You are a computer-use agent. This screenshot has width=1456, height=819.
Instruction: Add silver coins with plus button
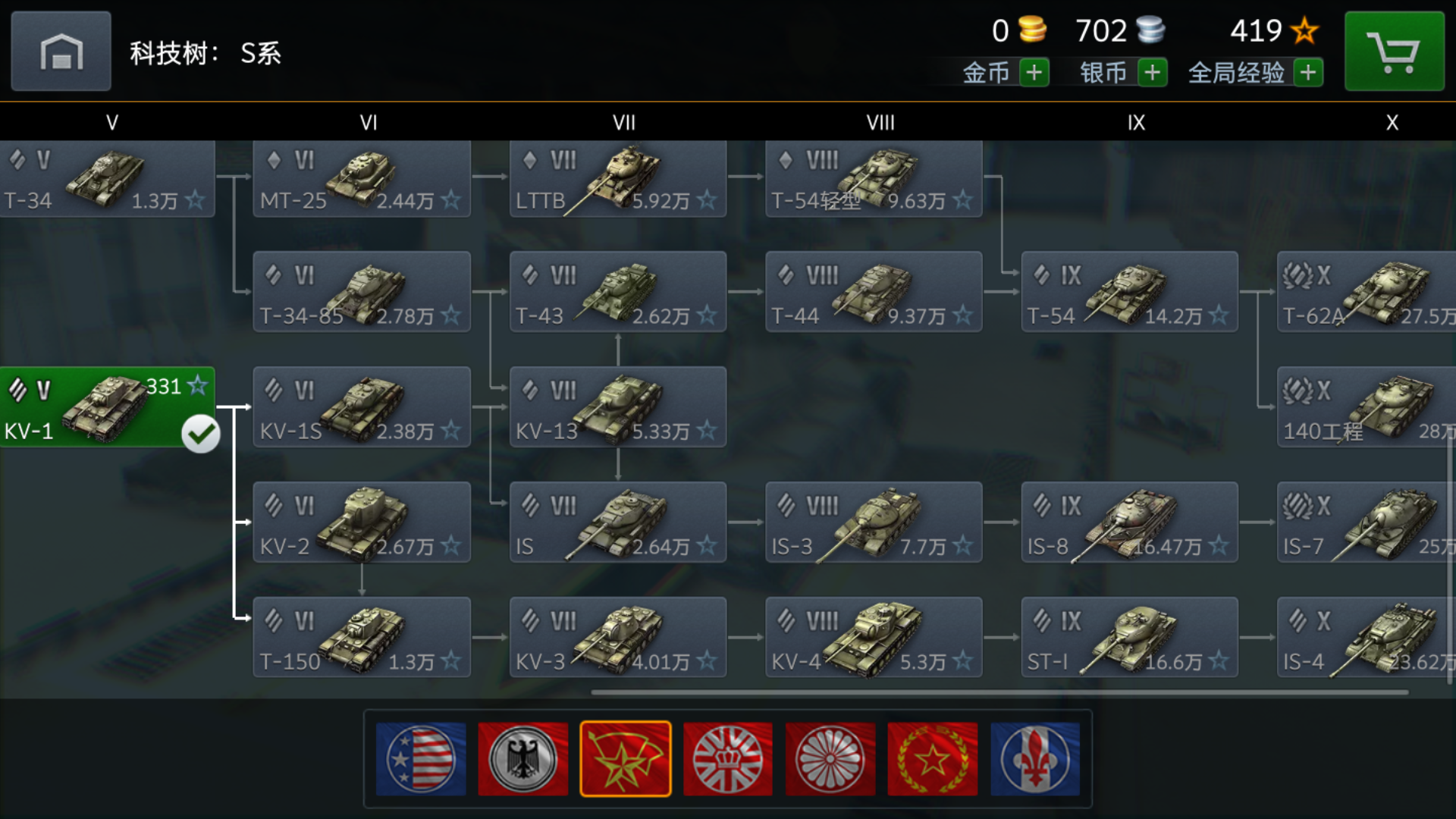pos(1152,73)
